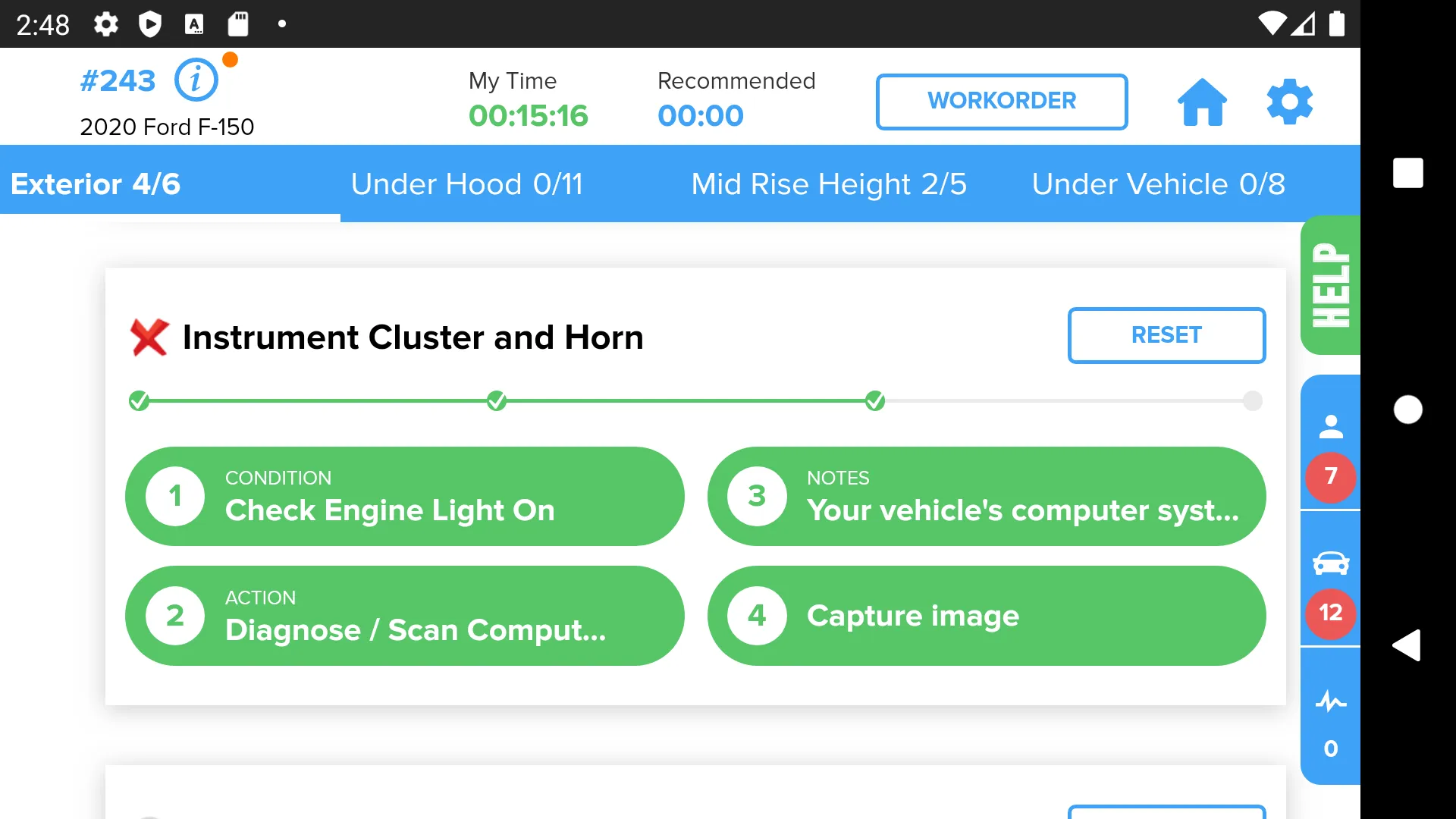1456x819 pixels.
Task: Open the vitals/waveform icon panel
Action: pos(1332,701)
